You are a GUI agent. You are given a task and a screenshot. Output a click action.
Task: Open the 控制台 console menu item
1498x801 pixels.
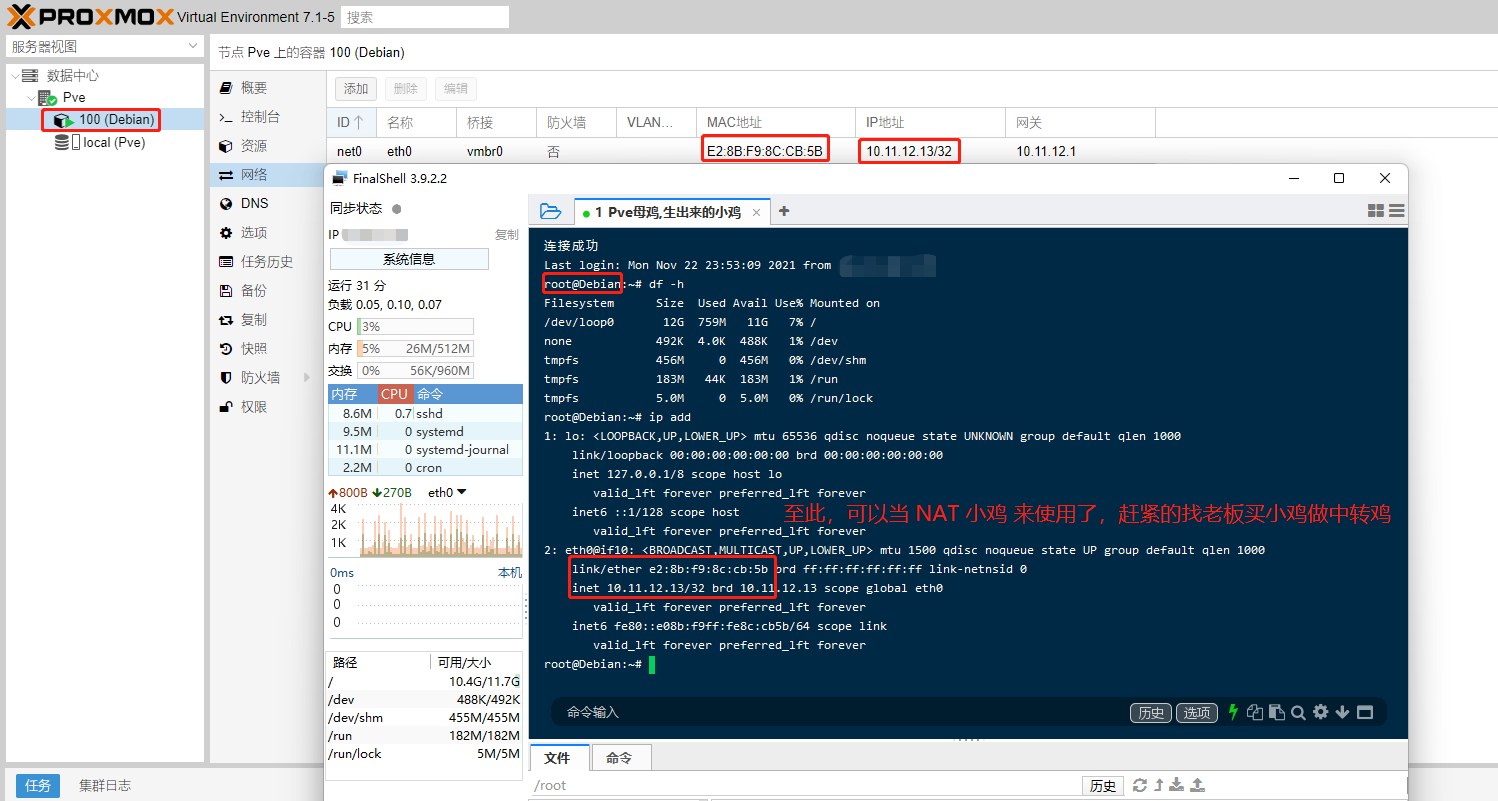coord(259,117)
